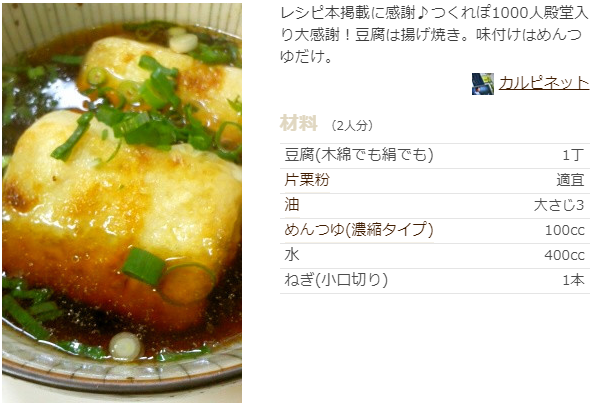Viewport: 608px width, 409px height.
Task: Open the fried tofu recipe photo
Action: click(x=122, y=203)
